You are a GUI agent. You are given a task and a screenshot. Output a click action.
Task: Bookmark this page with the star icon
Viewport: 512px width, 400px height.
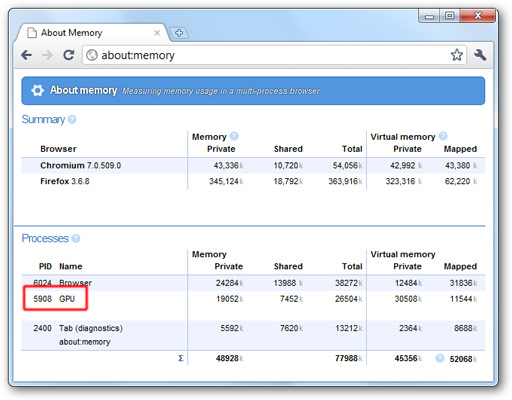[x=457, y=55]
